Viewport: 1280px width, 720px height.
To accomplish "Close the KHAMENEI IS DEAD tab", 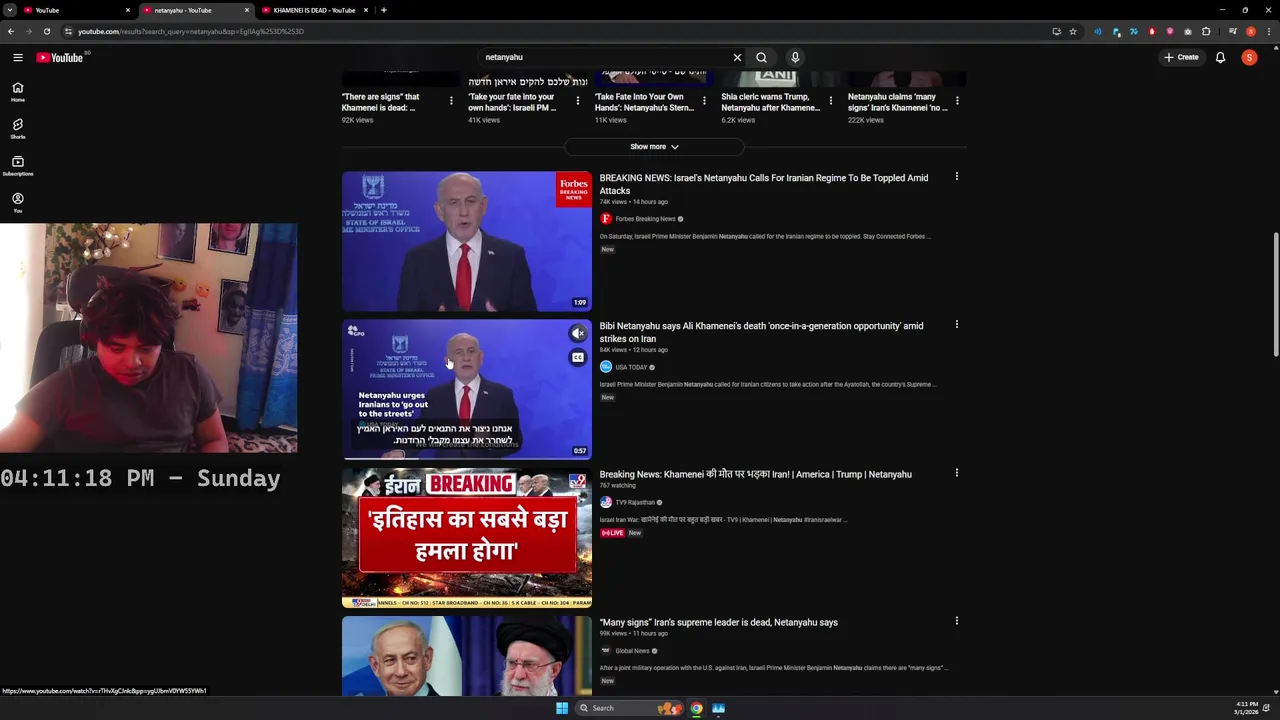I will click(366, 10).
